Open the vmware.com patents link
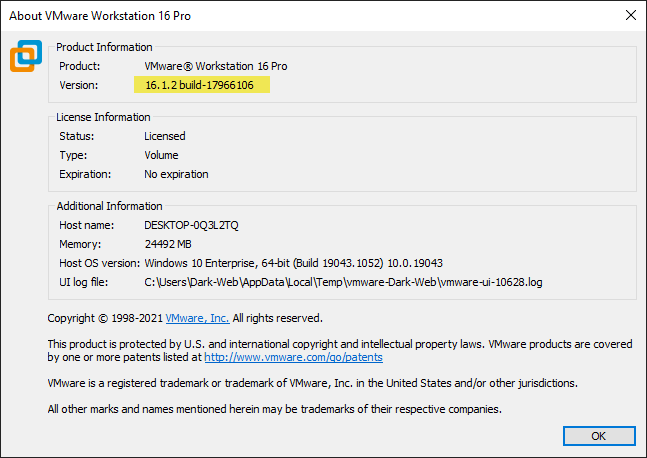647x458 pixels. coord(293,357)
